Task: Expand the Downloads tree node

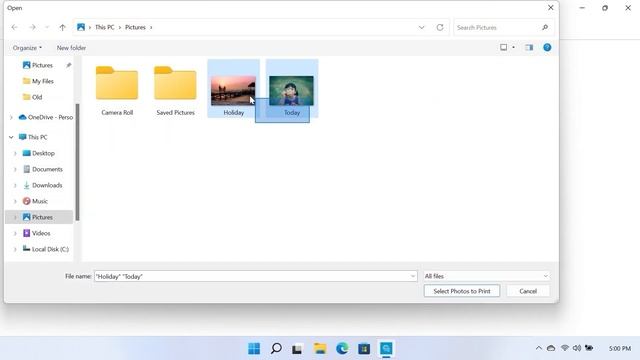Action: tap(15, 185)
